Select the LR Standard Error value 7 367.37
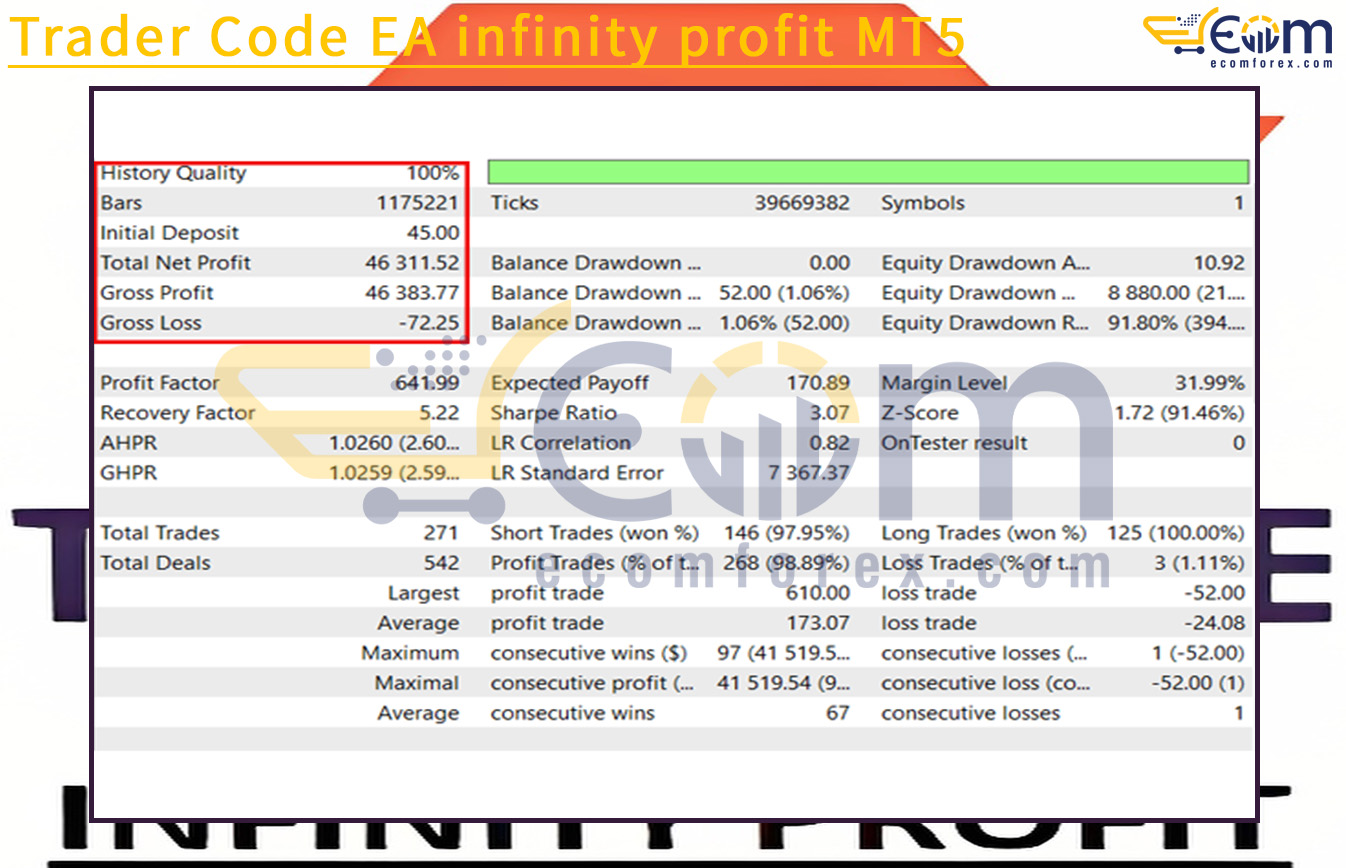 pyautogui.click(x=811, y=473)
